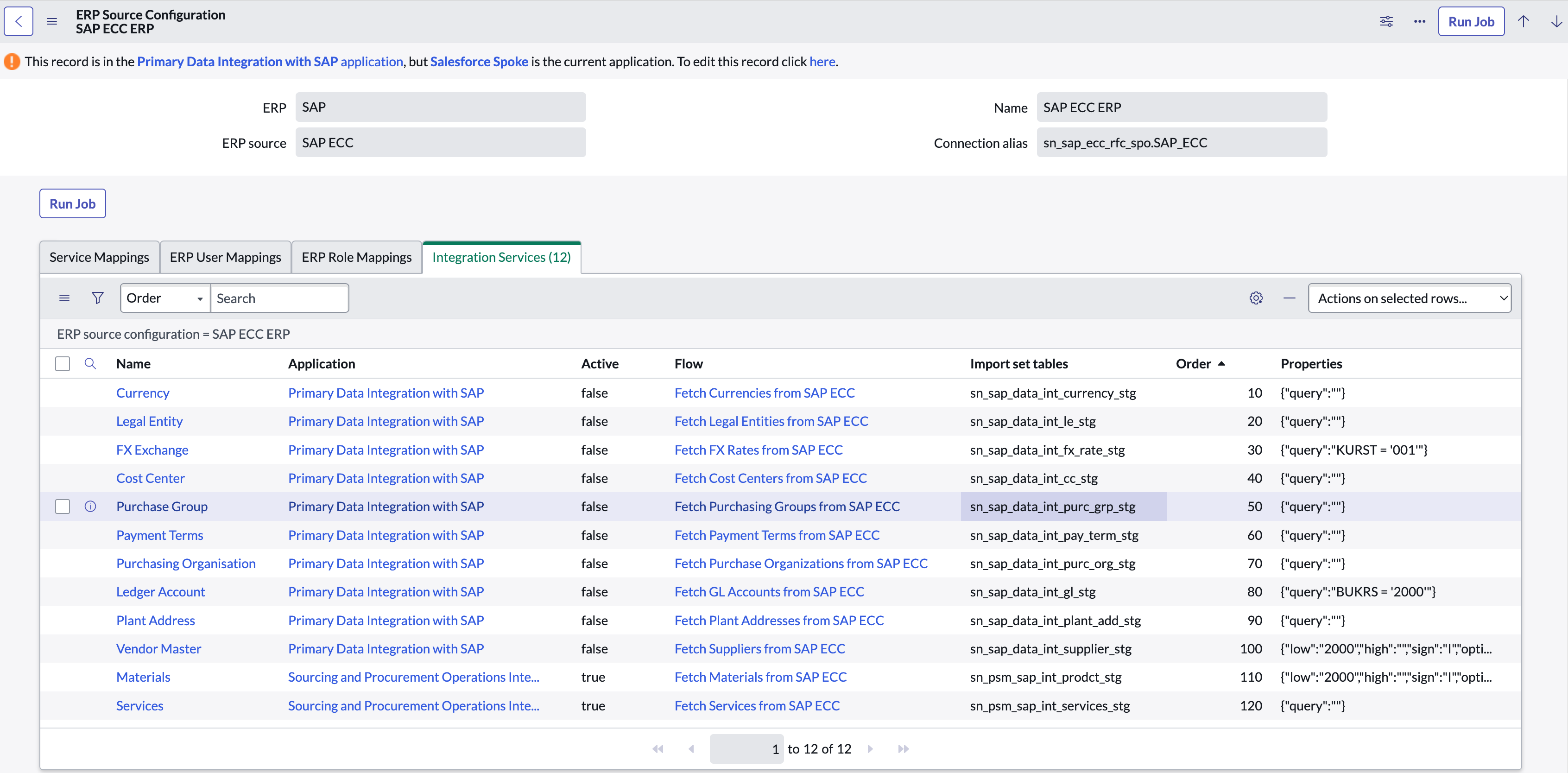Open the Materials record

143,677
